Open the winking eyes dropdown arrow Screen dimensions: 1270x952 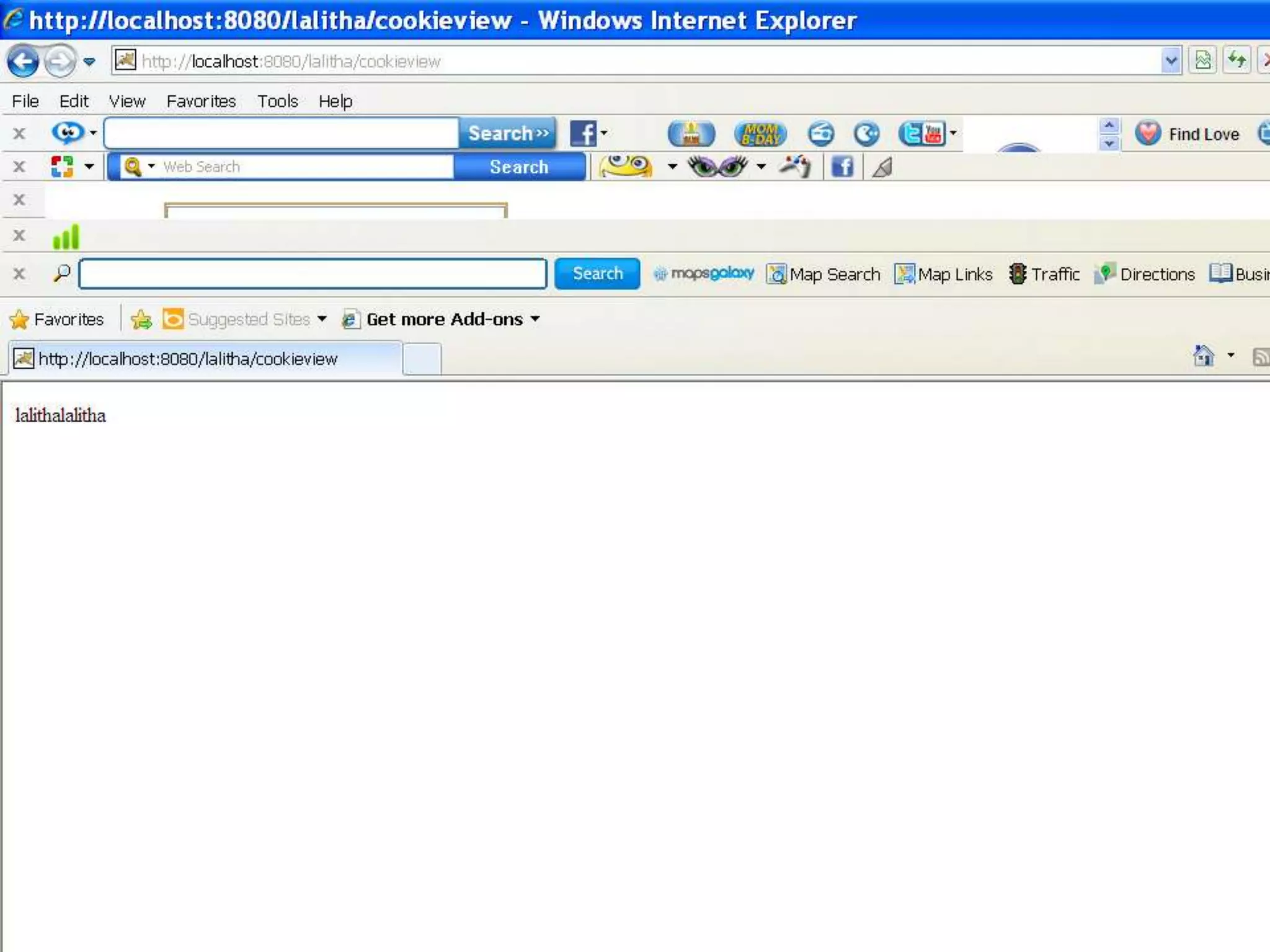761,166
